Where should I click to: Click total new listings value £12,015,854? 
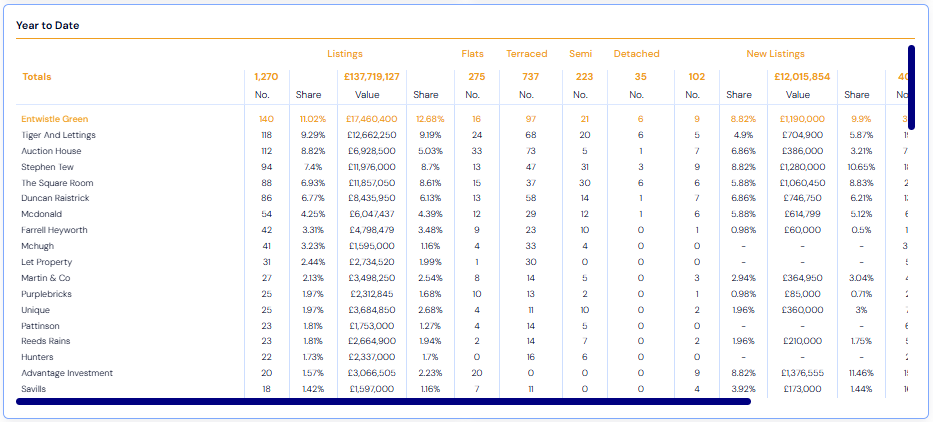pos(802,77)
